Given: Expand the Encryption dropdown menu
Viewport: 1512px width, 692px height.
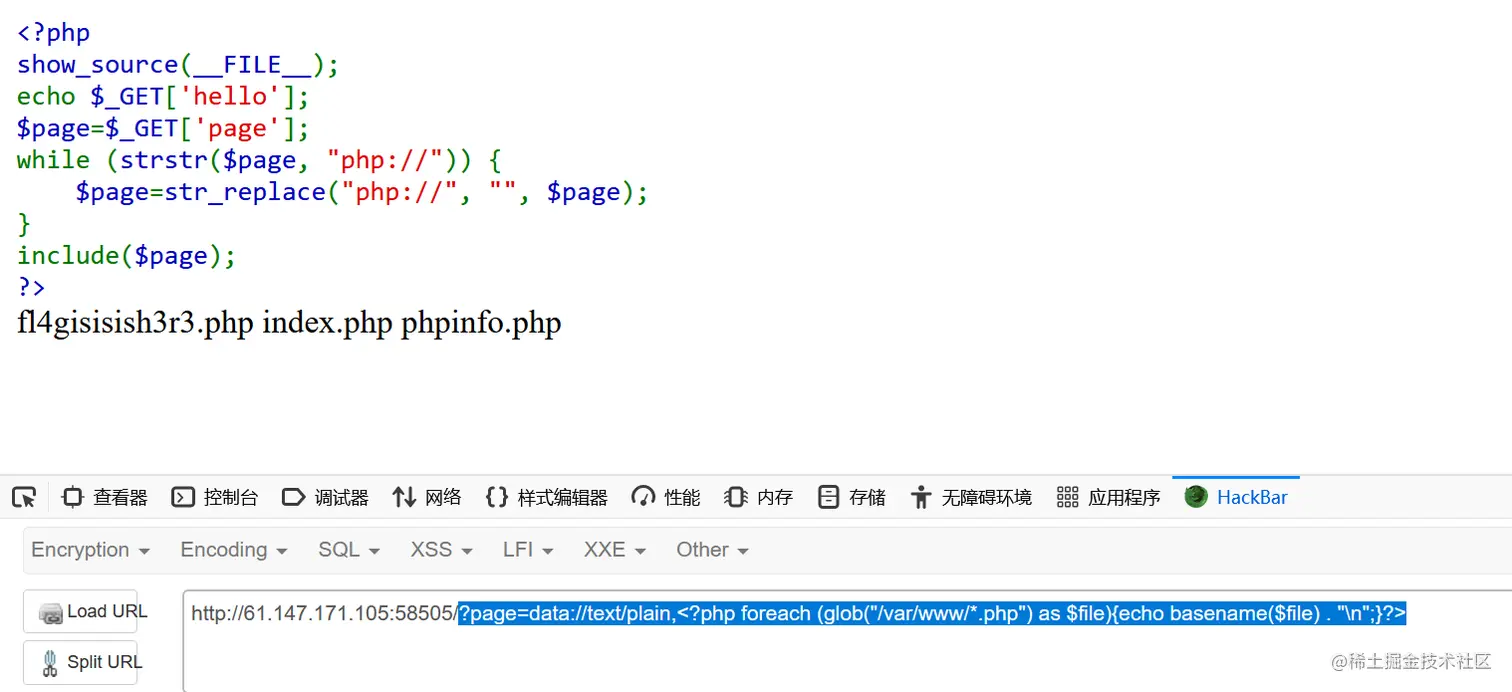Looking at the screenshot, I should pos(90,550).
